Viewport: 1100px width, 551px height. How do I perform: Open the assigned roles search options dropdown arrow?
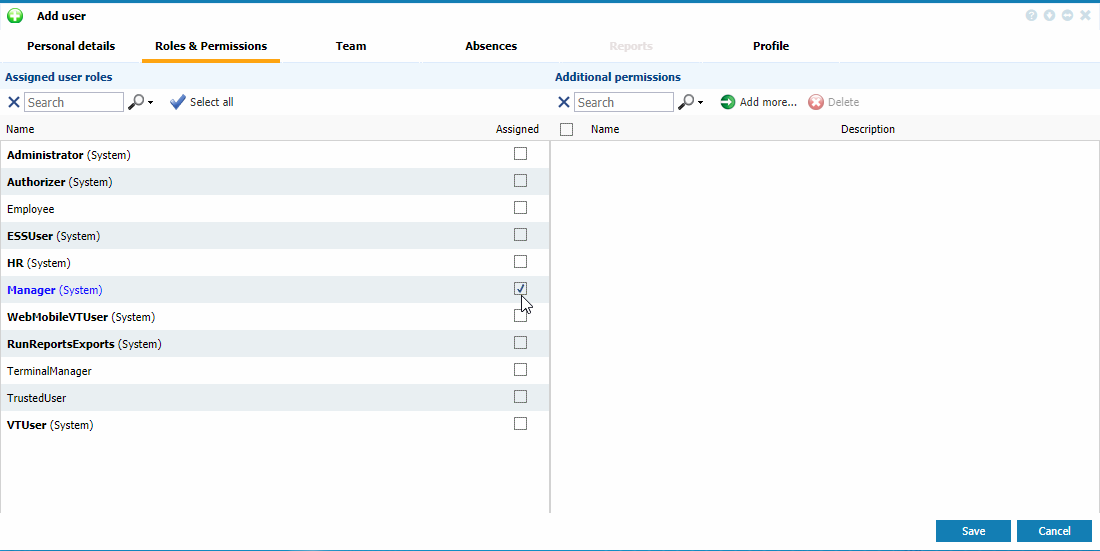(x=150, y=103)
